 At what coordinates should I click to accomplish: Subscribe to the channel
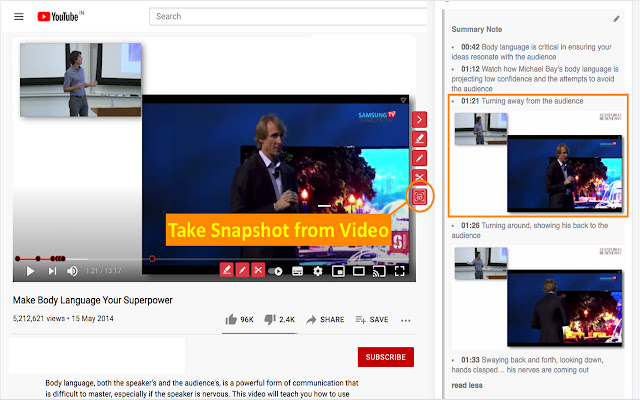[x=386, y=357]
